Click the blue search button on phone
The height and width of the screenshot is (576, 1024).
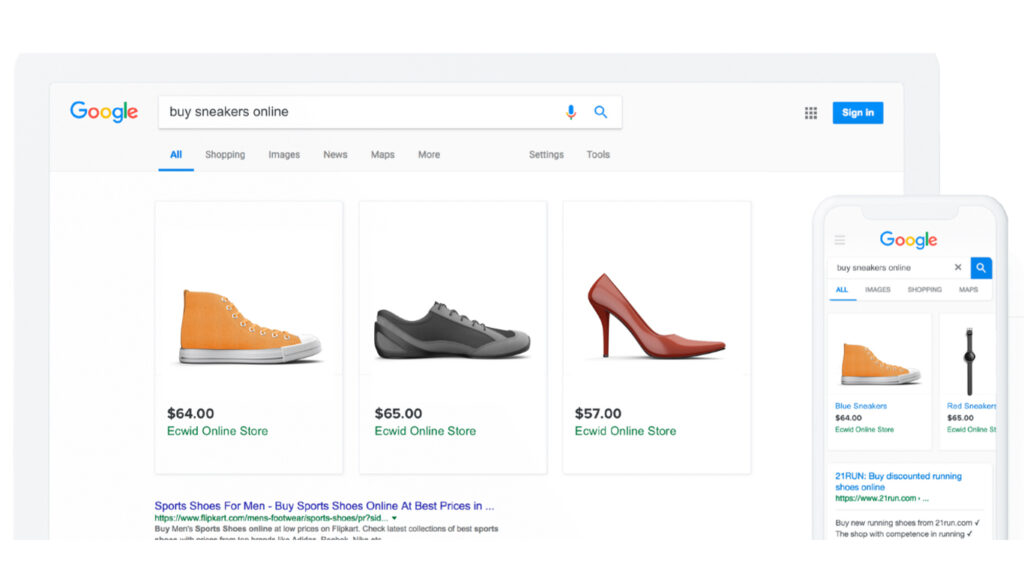point(981,268)
